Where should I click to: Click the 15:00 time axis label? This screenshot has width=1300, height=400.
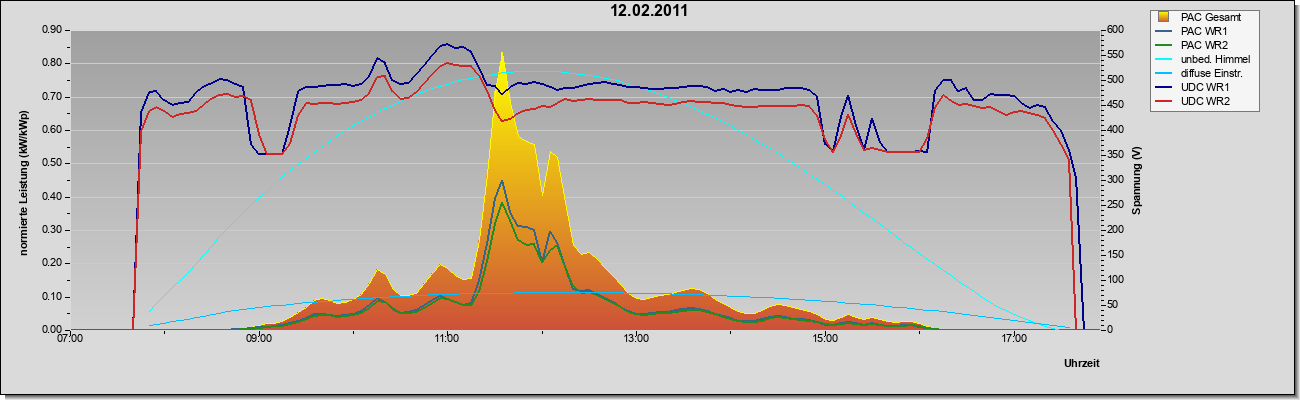[x=824, y=340]
